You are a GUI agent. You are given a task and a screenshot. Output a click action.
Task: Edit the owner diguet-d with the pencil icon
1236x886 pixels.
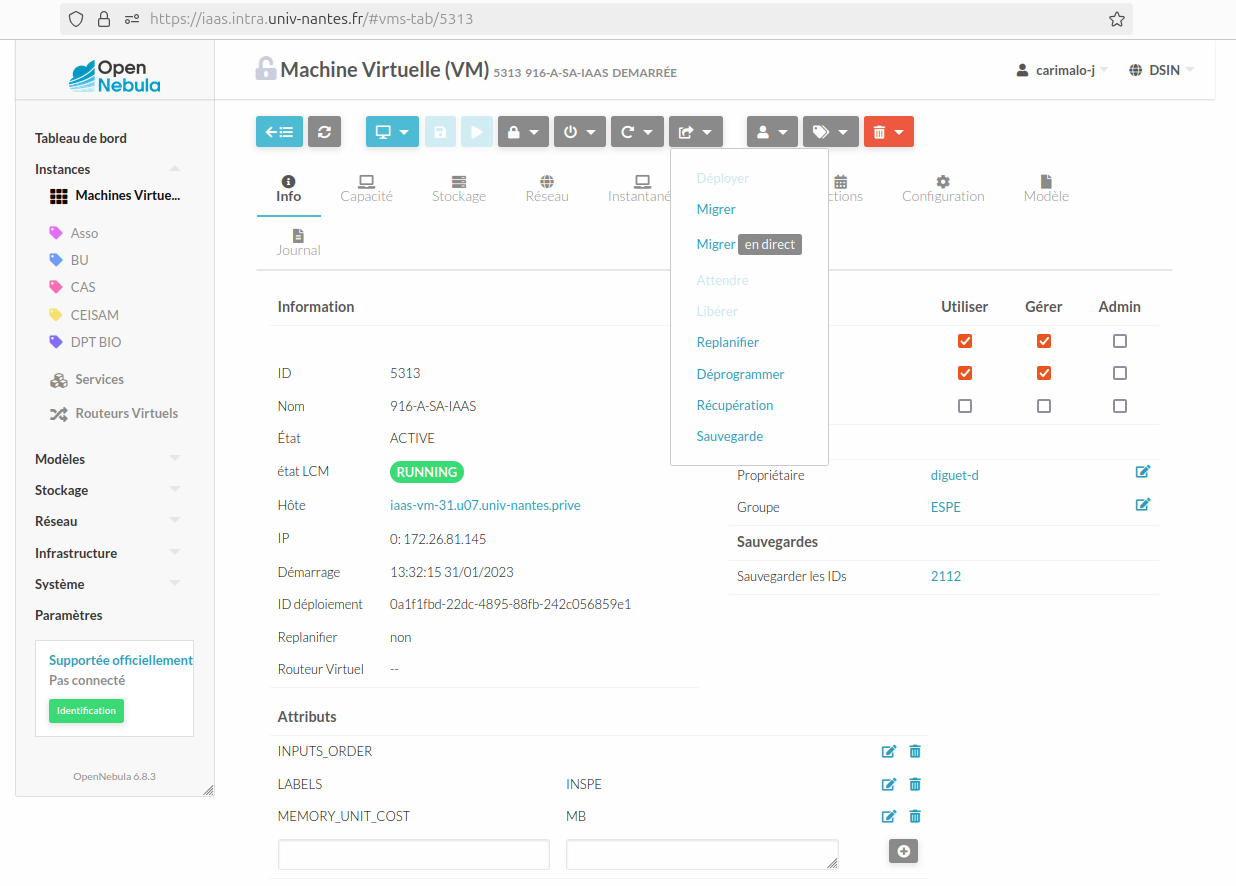click(x=1143, y=472)
